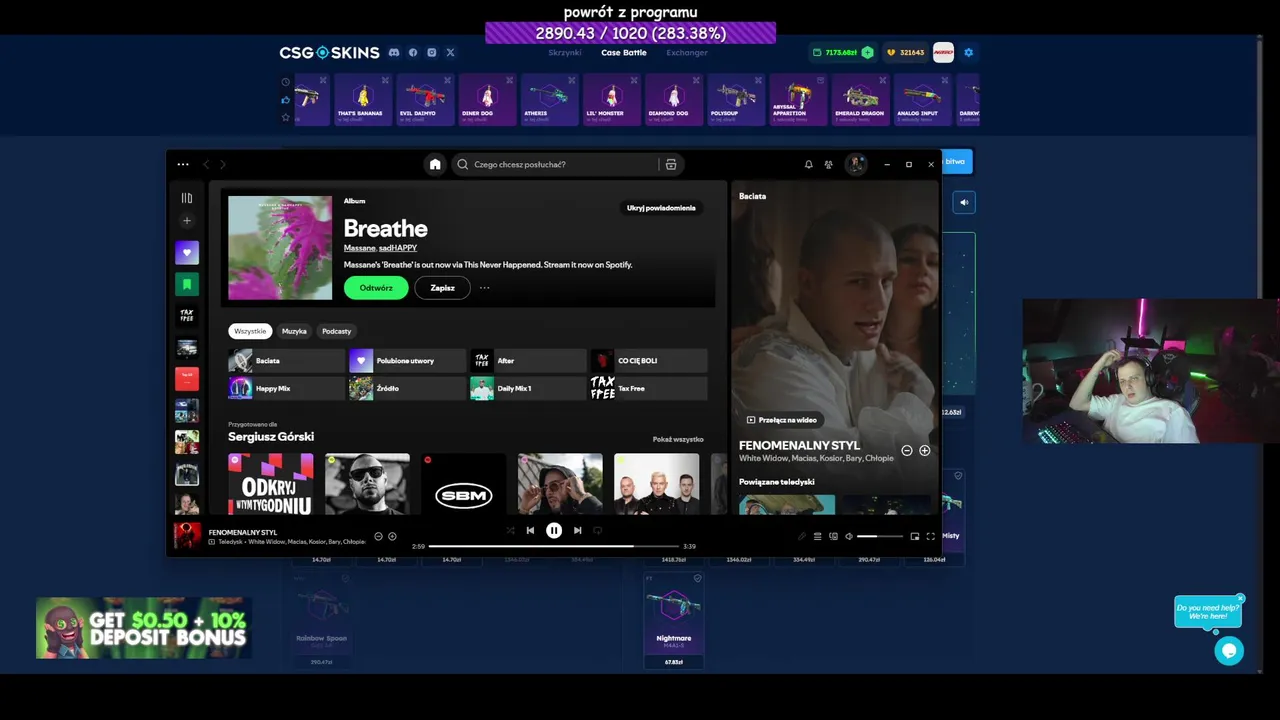Add now-playing track with bottom bar plus icon
This screenshot has width=1280, height=720.
click(392, 537)
